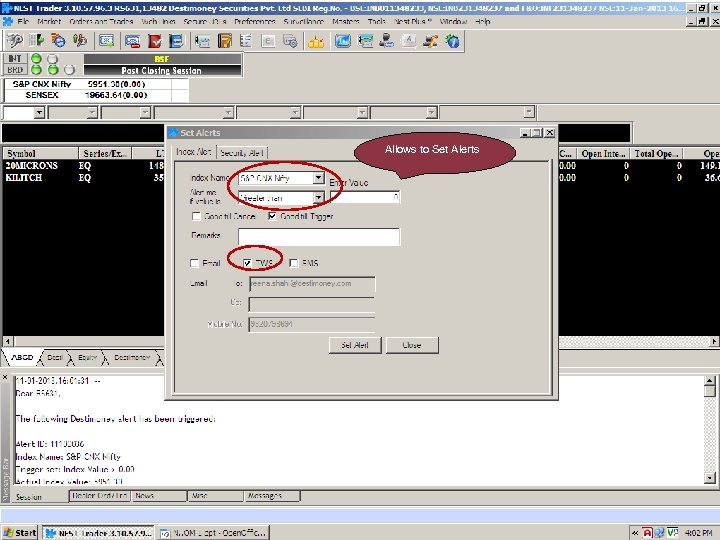This screenshot has height=540, width=720.
Task: Switch to the News message tab
Action: (159, 496)
